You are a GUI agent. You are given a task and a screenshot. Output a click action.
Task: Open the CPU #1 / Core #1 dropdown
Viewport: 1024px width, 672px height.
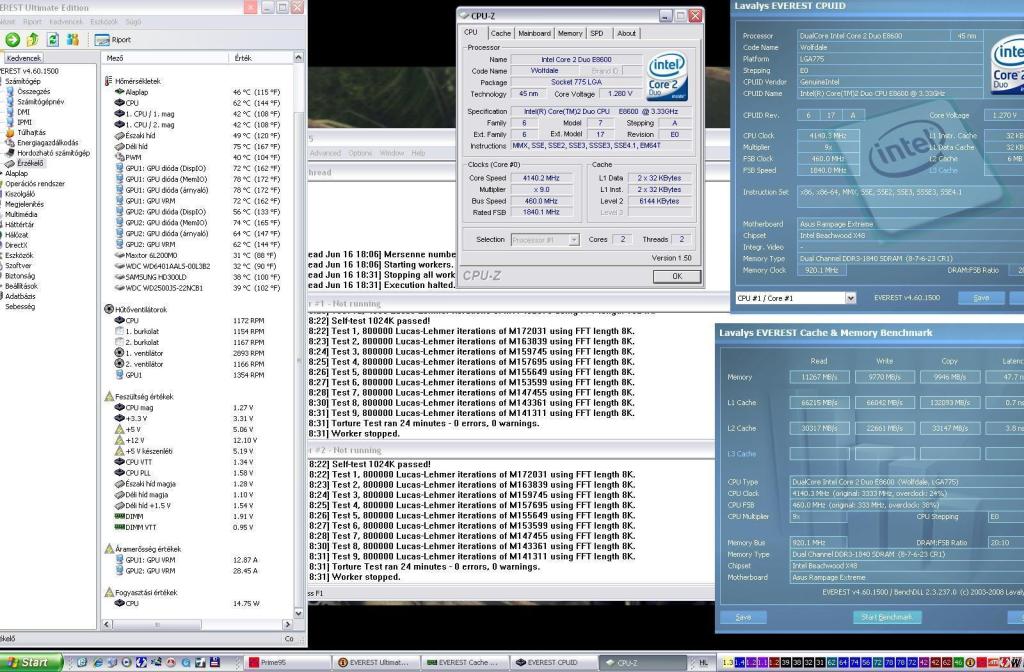pyautogui.click(x=850, y=298)
